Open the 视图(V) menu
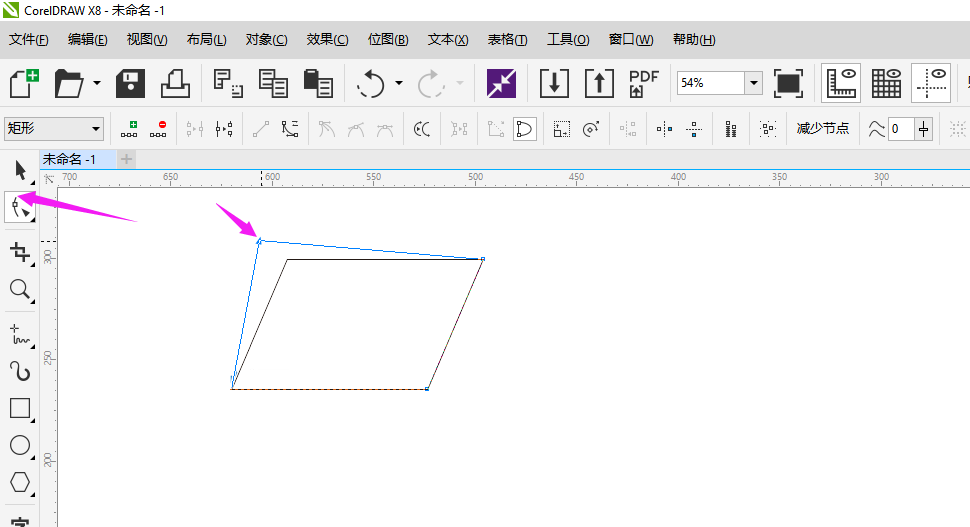Image resolution: width=970 pixels, height=527 pixels. tap(147, 40)
